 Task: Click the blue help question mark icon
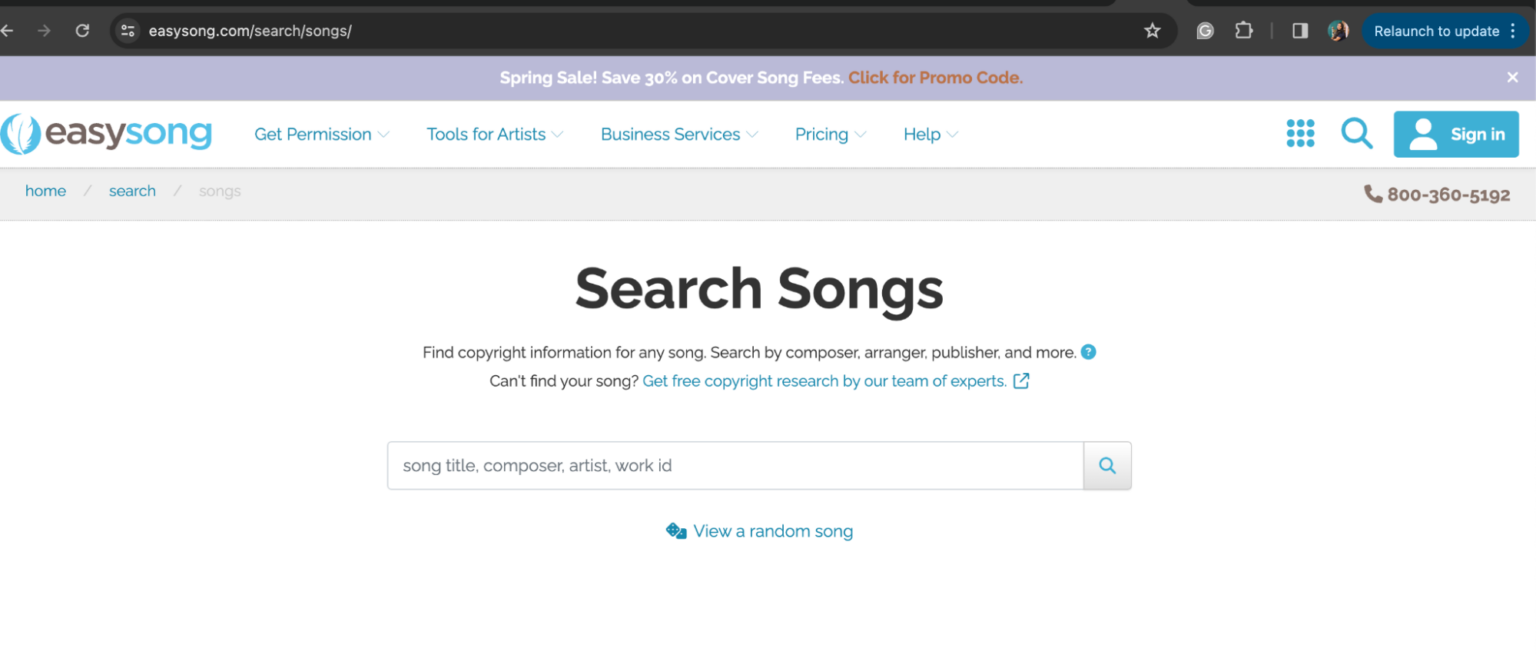(1089, 352)
